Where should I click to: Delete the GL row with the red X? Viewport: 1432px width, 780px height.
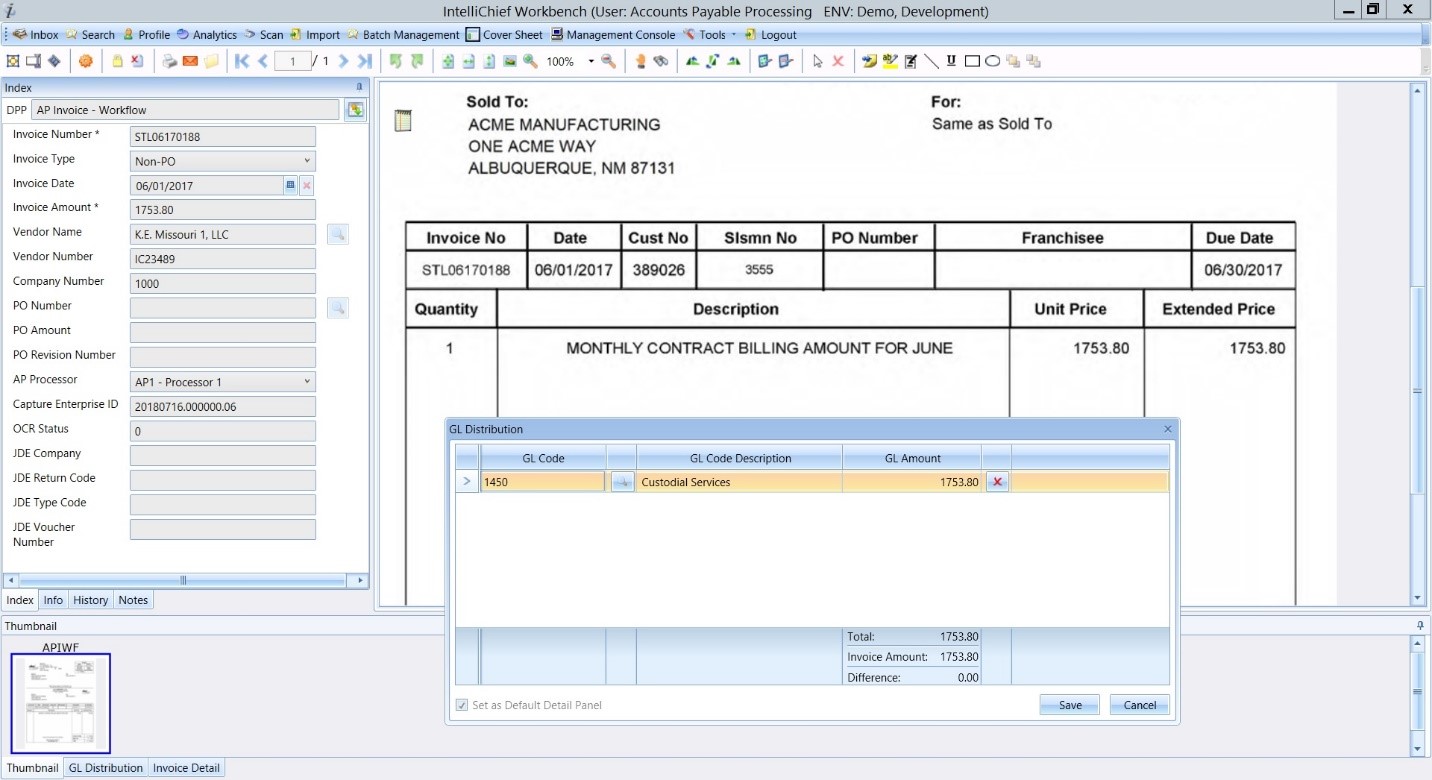click(x=996, y=482)
